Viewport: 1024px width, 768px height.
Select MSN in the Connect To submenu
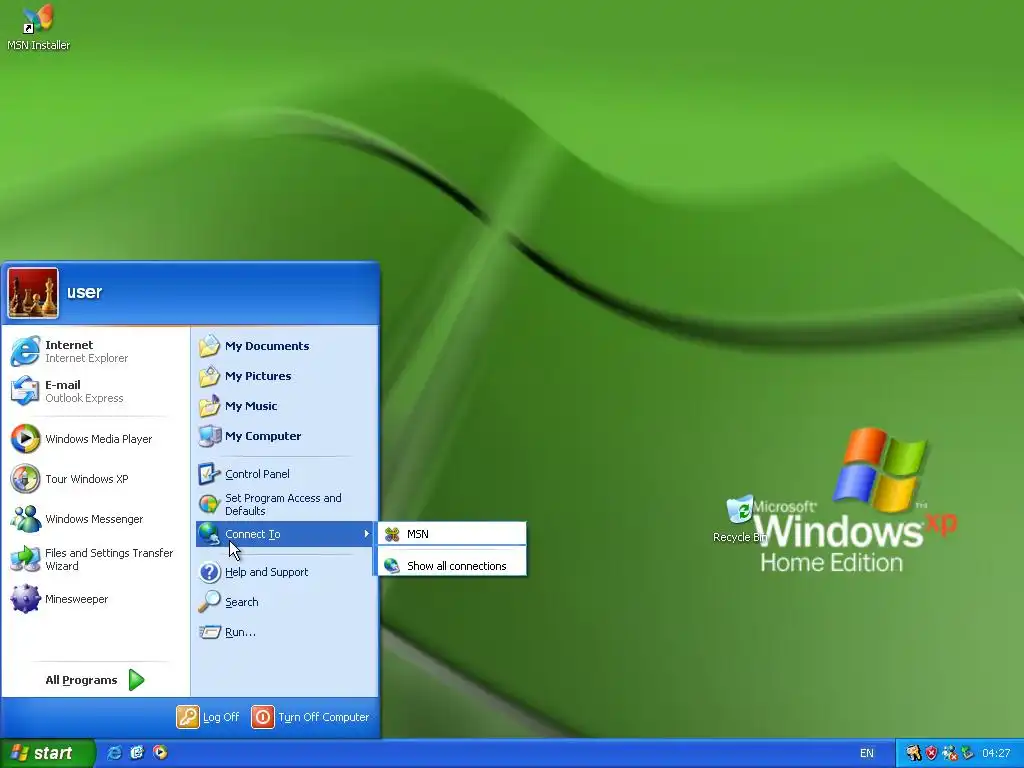point(452,534)
